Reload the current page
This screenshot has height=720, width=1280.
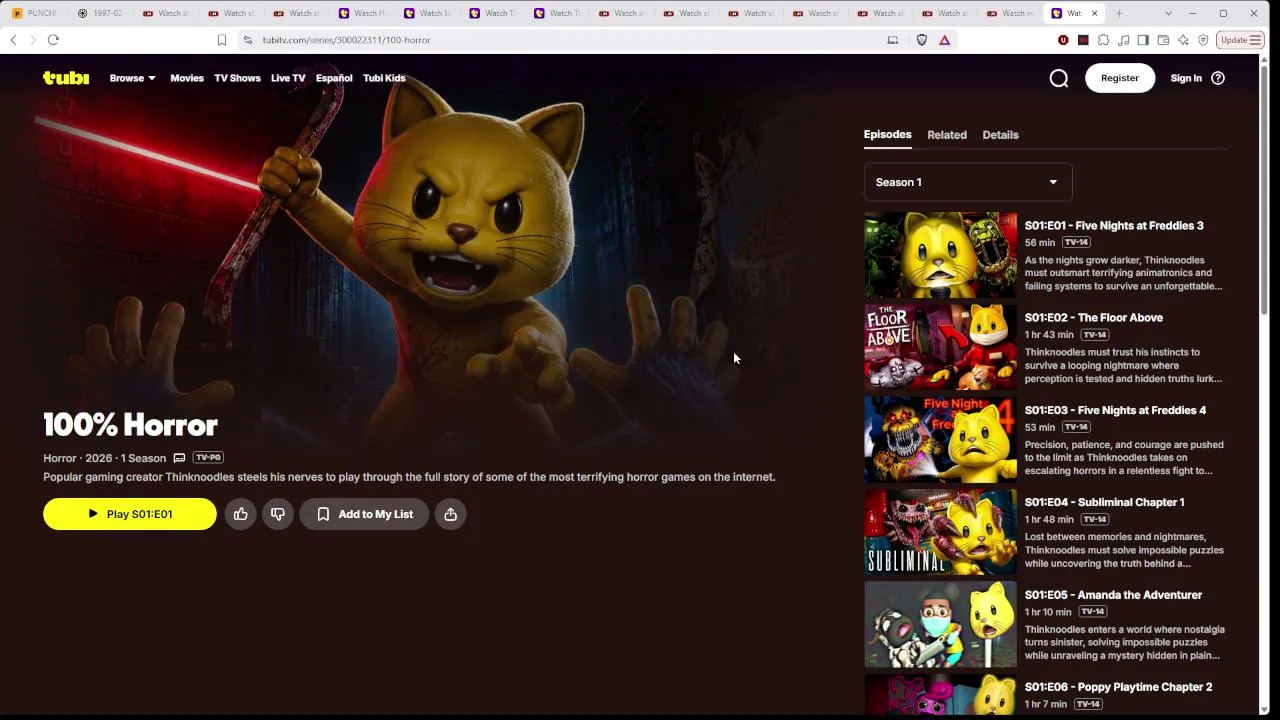[53, 40]
